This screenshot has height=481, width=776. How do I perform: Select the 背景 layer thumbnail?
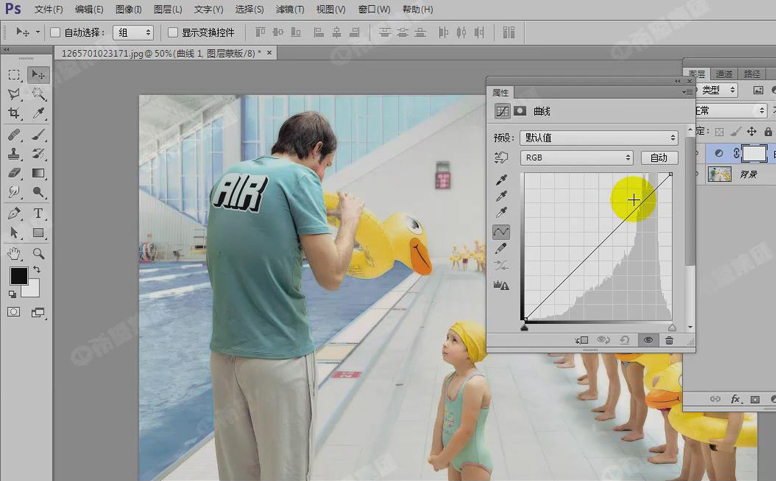[720, 174]
